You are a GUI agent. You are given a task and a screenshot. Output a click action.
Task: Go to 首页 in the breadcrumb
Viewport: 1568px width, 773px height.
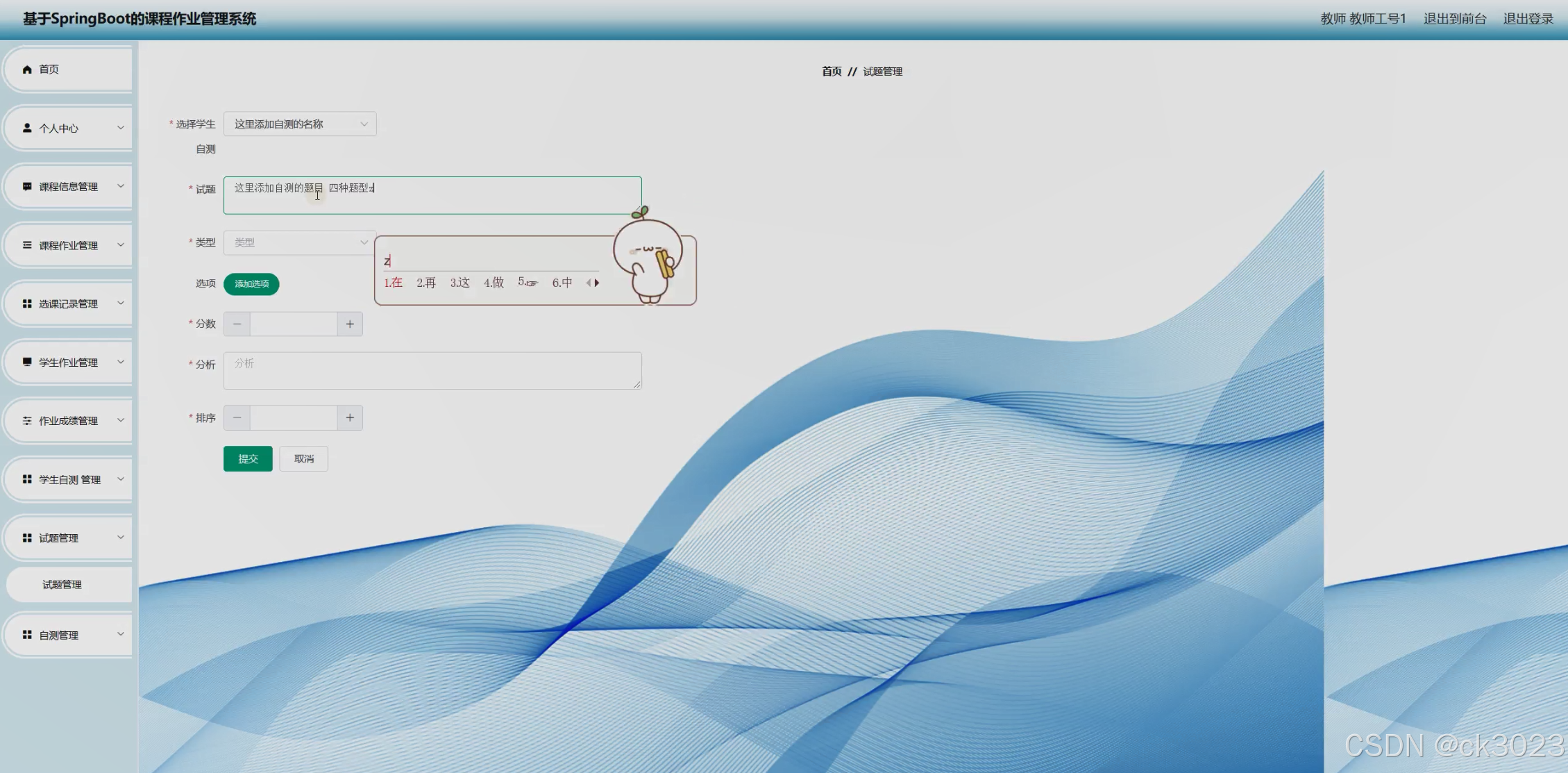831,72
